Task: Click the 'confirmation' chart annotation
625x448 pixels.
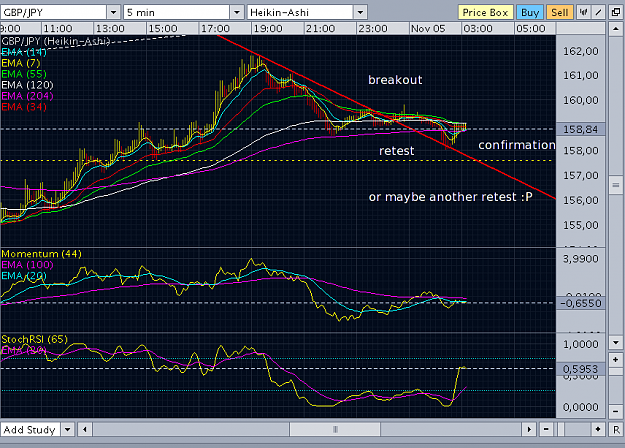Action: click(517, 145)
